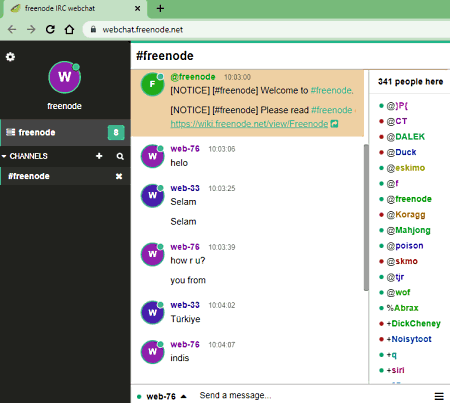Open the browser home page icon
Screen dimensions: 450x403
(x=69, y=30)
